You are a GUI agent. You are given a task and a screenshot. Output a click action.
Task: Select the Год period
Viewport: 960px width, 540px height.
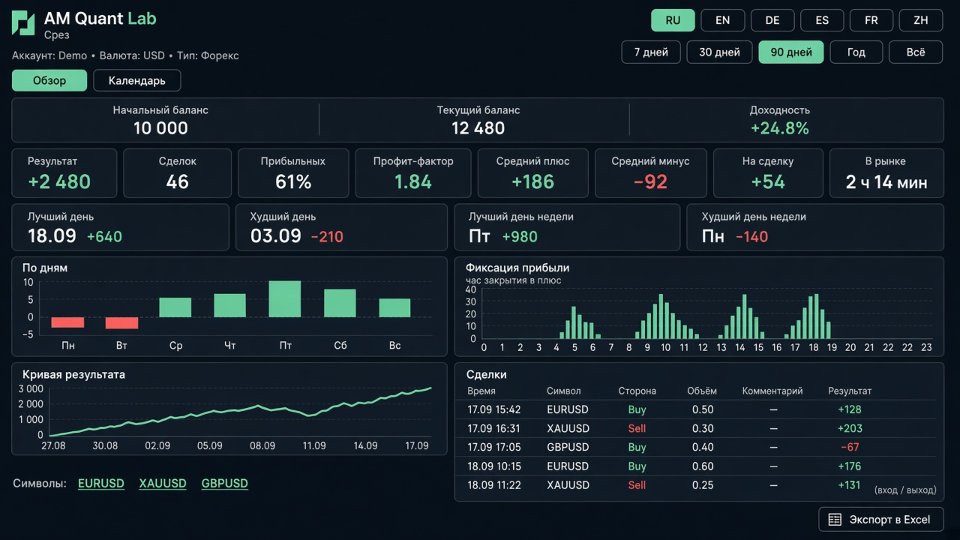coord(856,52)
